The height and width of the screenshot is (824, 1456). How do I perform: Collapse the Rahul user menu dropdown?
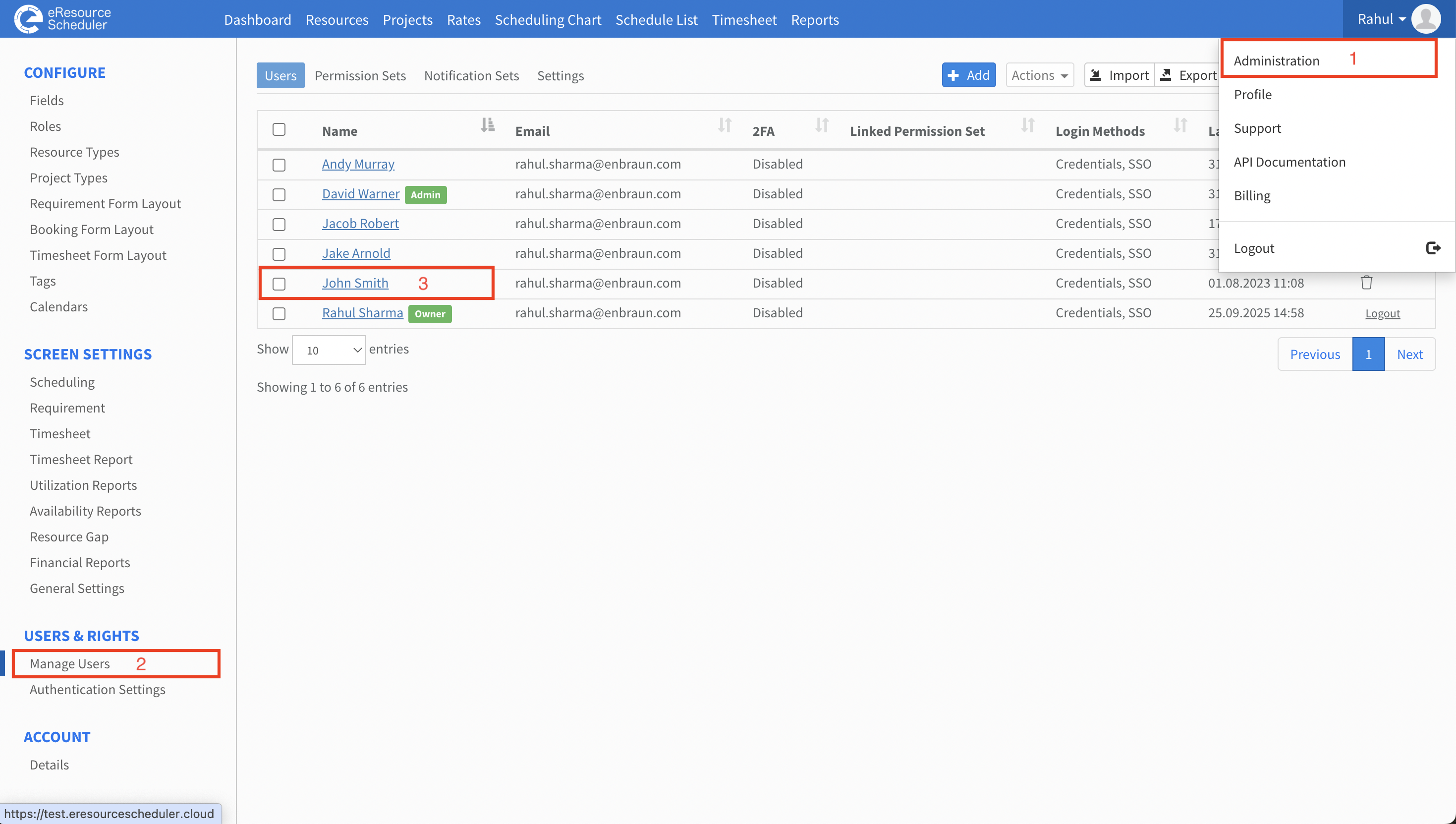pyautogui.click(x=1381, y=19)
